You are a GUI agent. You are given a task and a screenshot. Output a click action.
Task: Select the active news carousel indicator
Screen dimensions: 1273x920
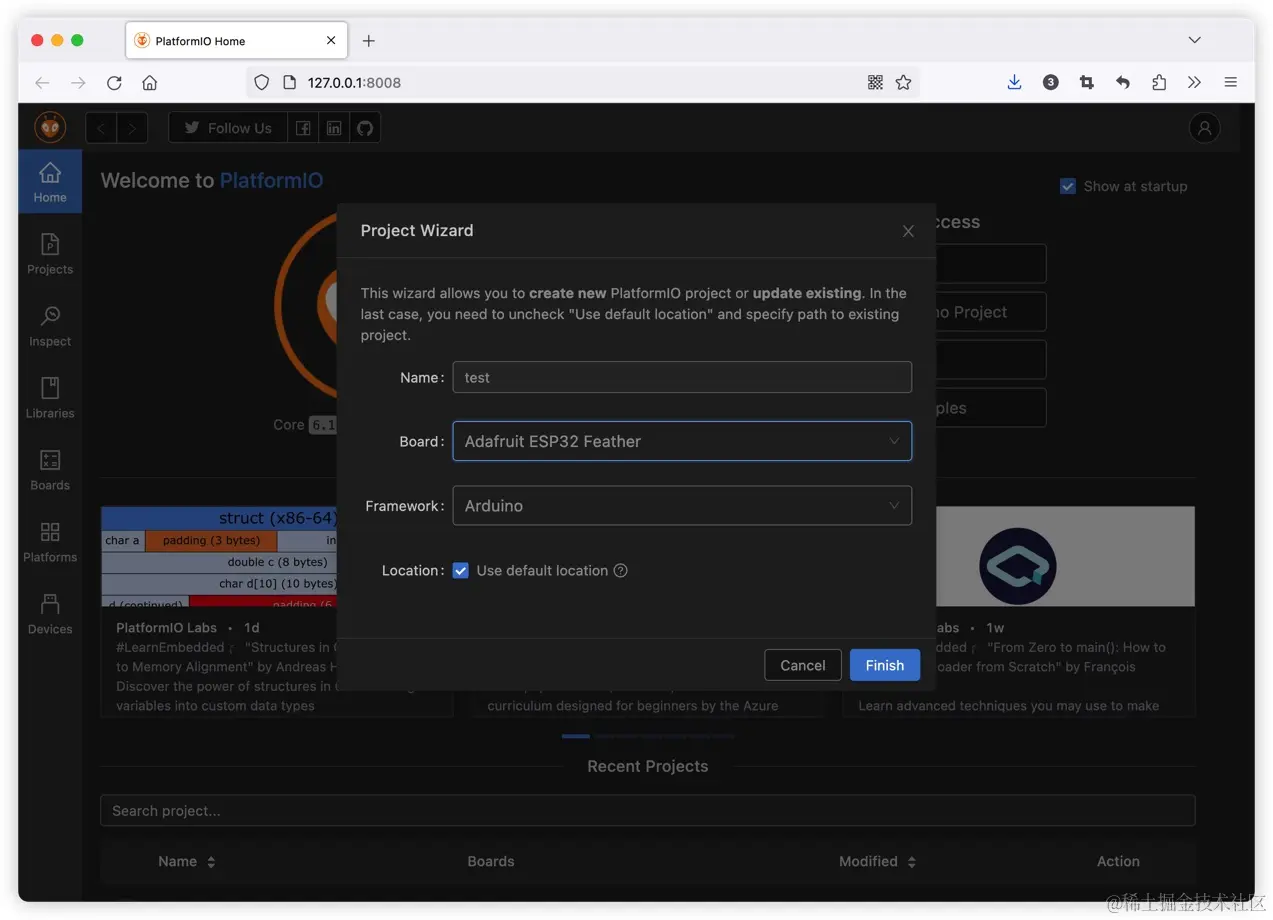pos(575,736)
